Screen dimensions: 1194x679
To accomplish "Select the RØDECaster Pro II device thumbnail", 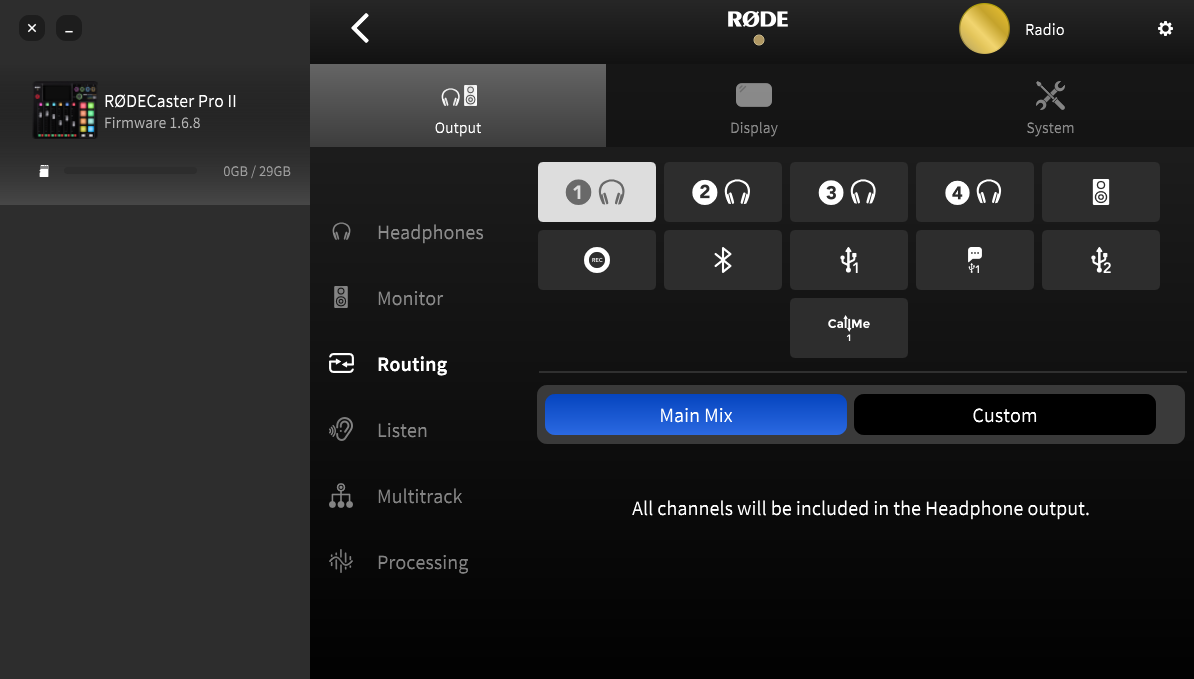I will (x=65, y=110).
